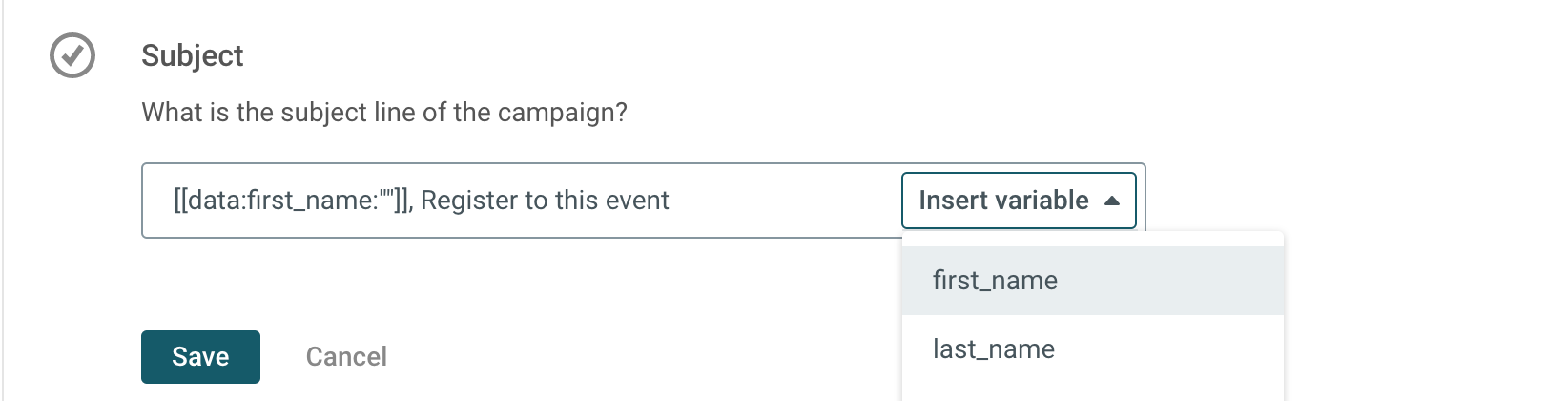Choose the last_name variable option
This screenshot has width=1568, height=401.
[x=1093, y=349]
